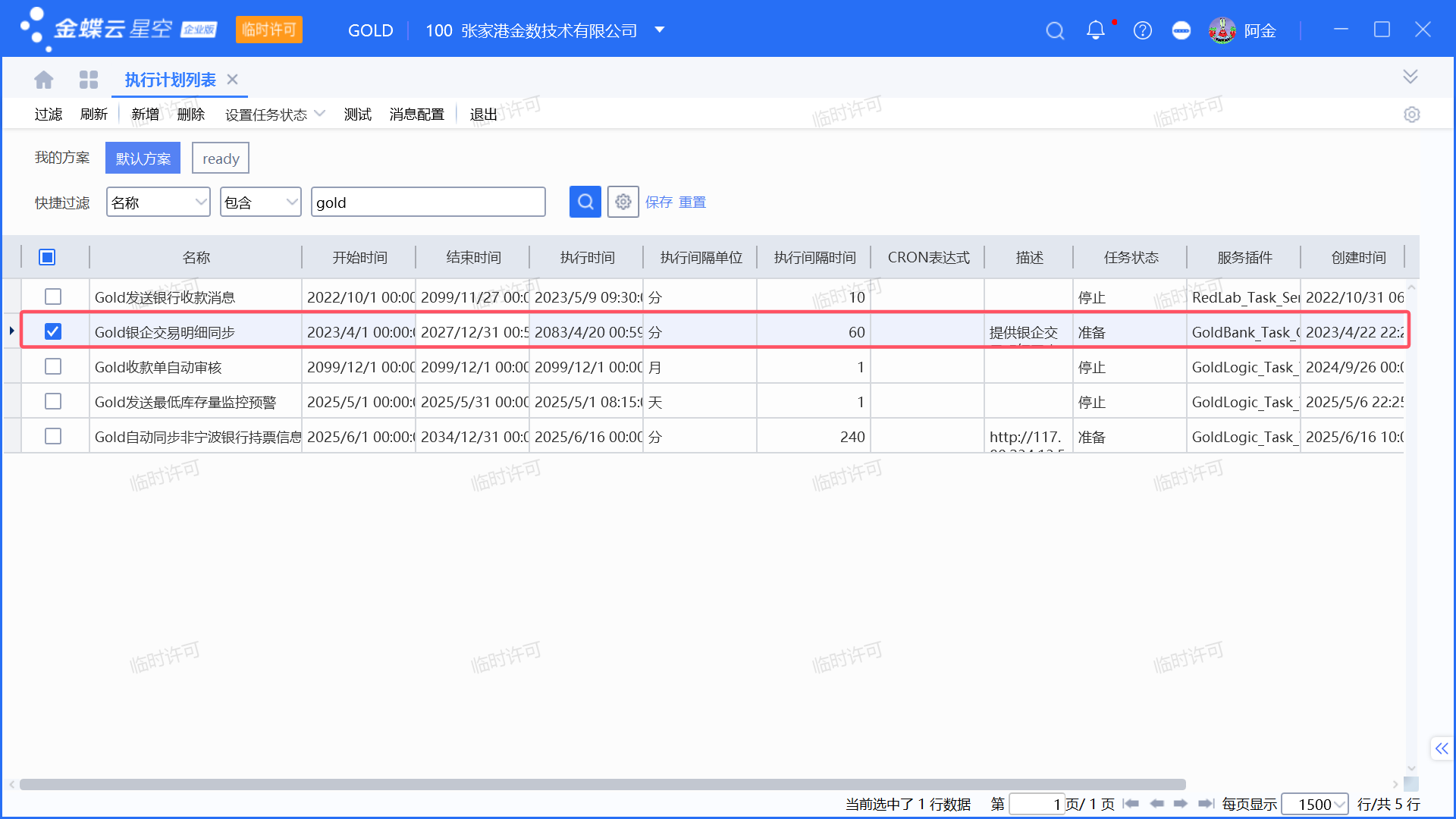Click the blue quick filter search button
Screen dimensions: 1456x819
pyautogui.click(x=585, y=202)
